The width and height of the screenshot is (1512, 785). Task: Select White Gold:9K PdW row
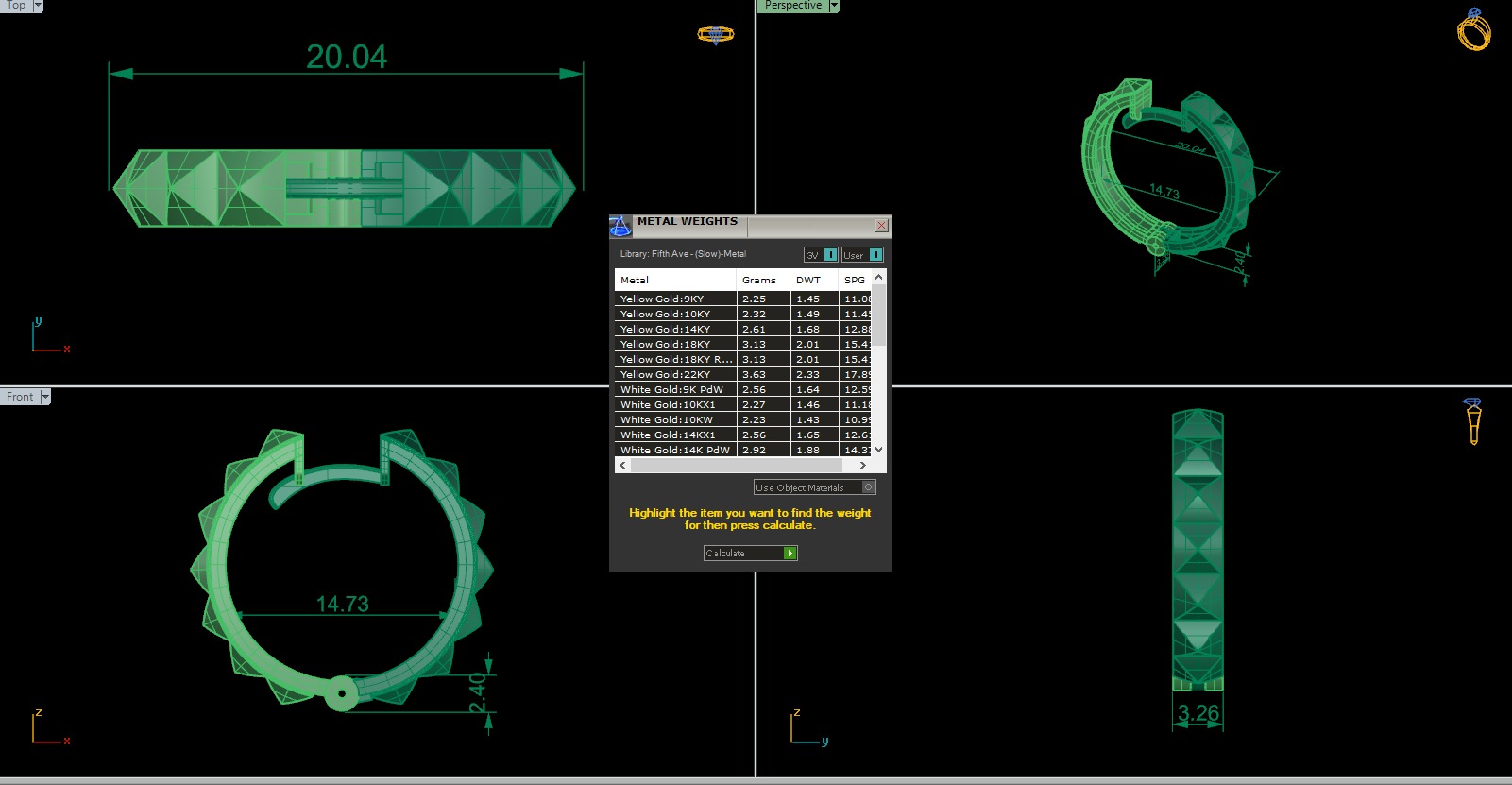(743, 389)
